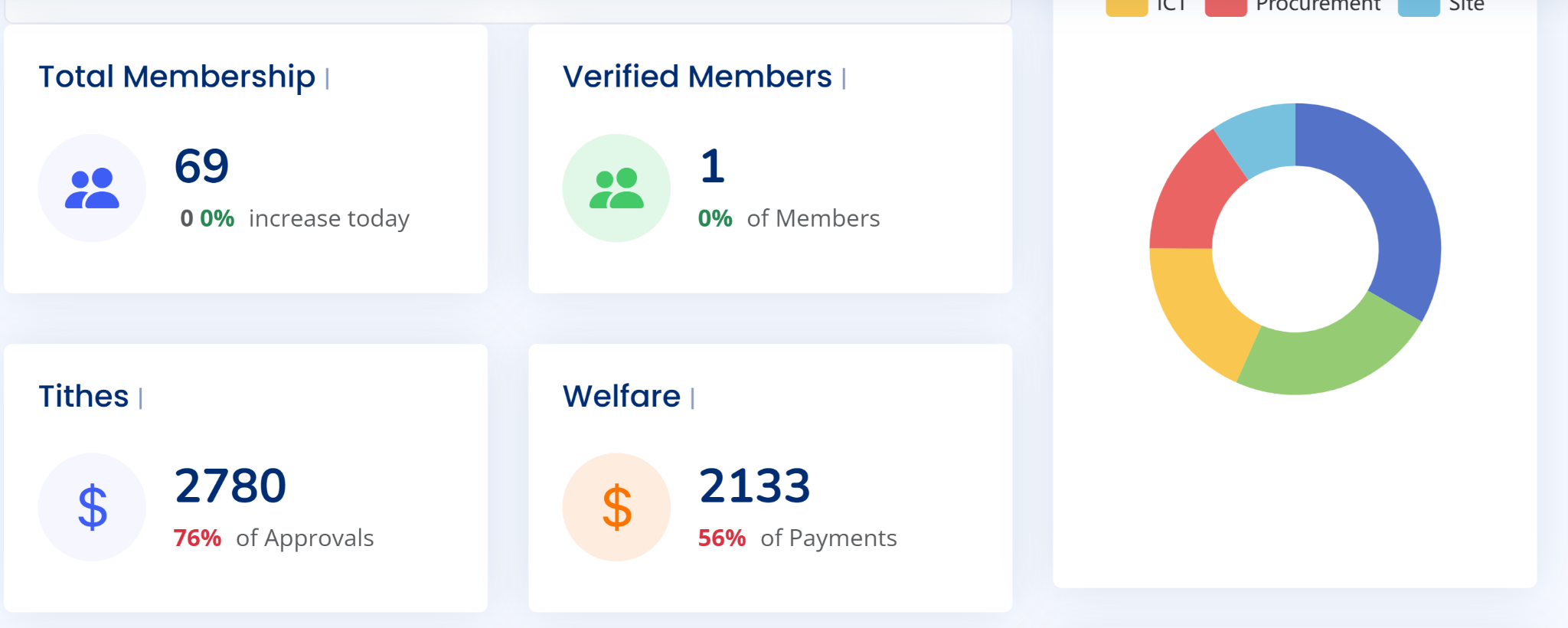Click the blue members icon on Total Membership card
The image size is (1568, 628).
91,188
